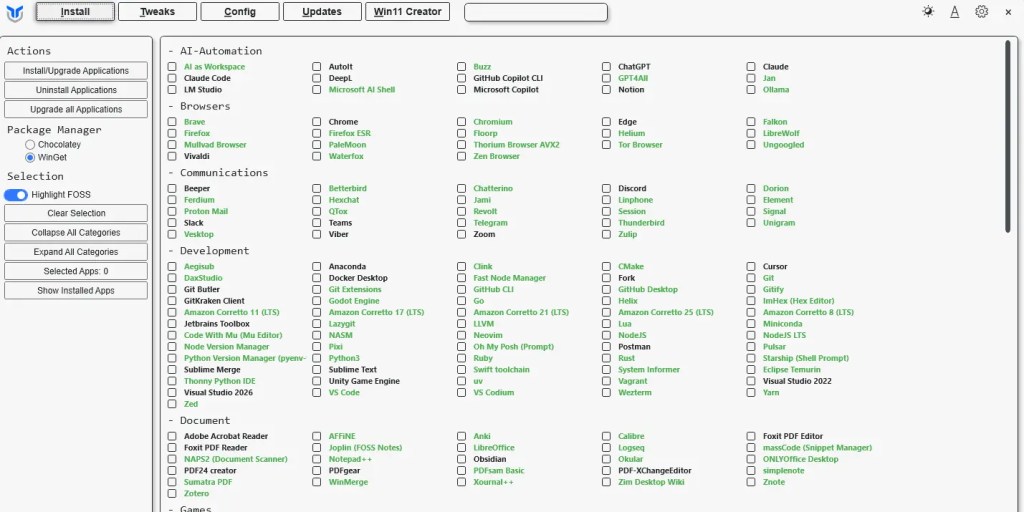The image size is (1024, 512).
Task: Check the Brave browser checkbox
Action: tap(172, 122)
